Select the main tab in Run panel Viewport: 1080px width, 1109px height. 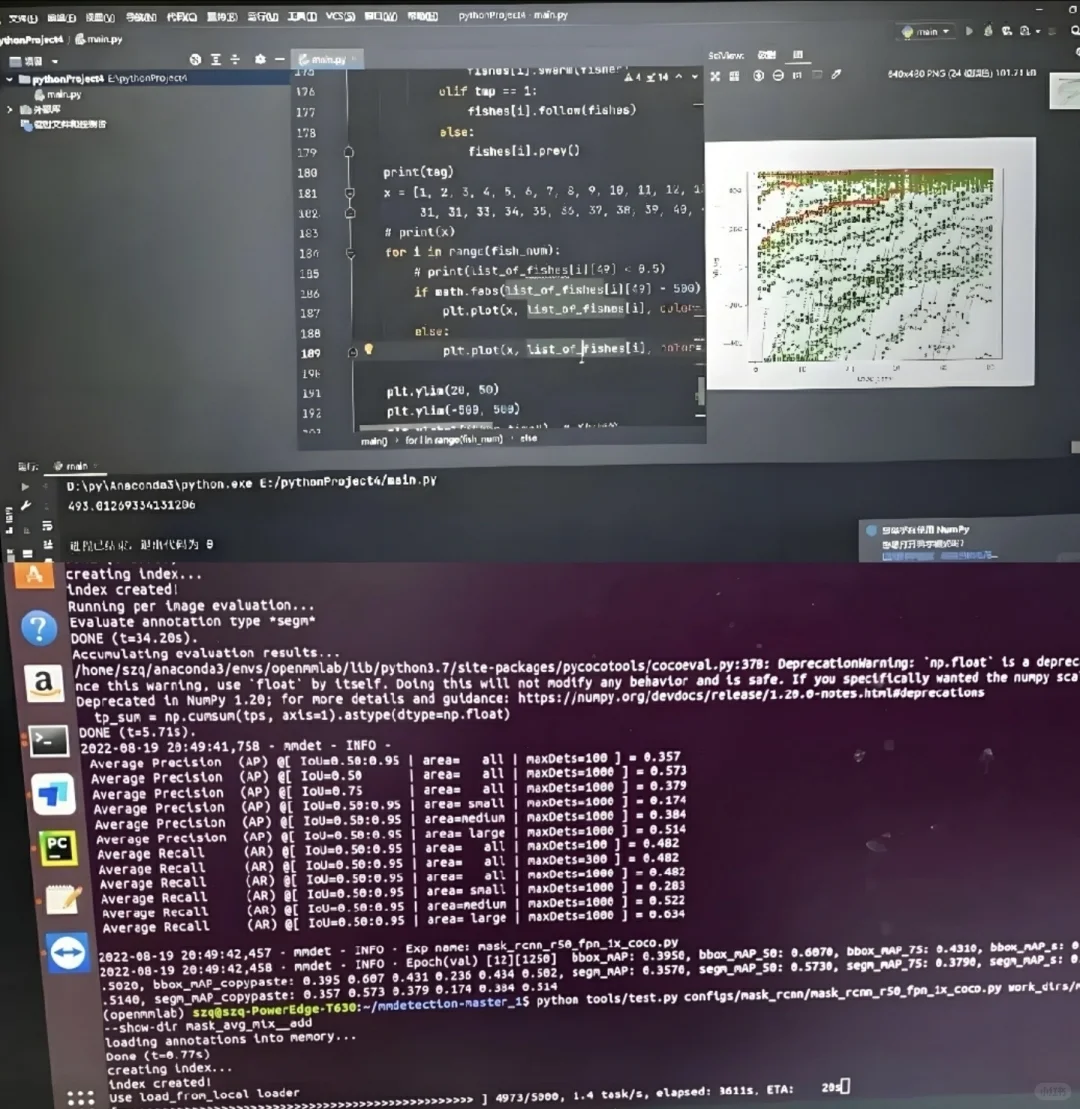(76, 466)
